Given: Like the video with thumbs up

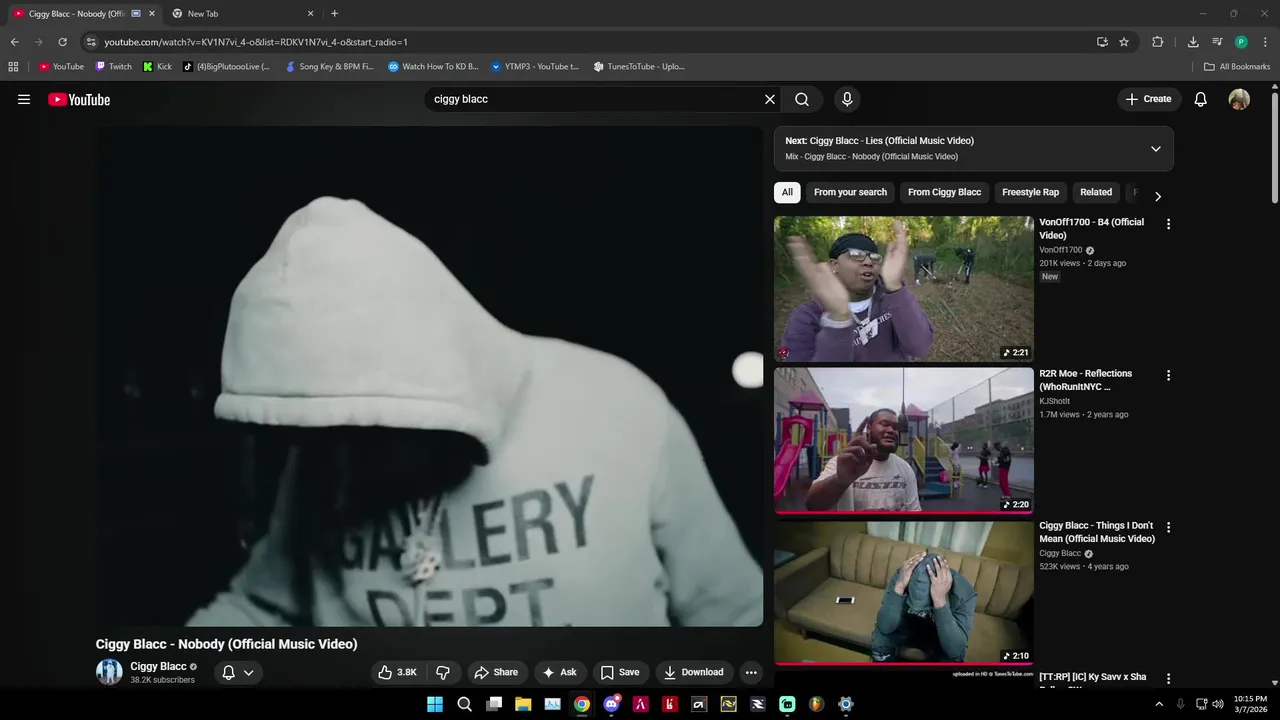Looking at the screenshot, I should pyautogui.click(x=396, y=672).
